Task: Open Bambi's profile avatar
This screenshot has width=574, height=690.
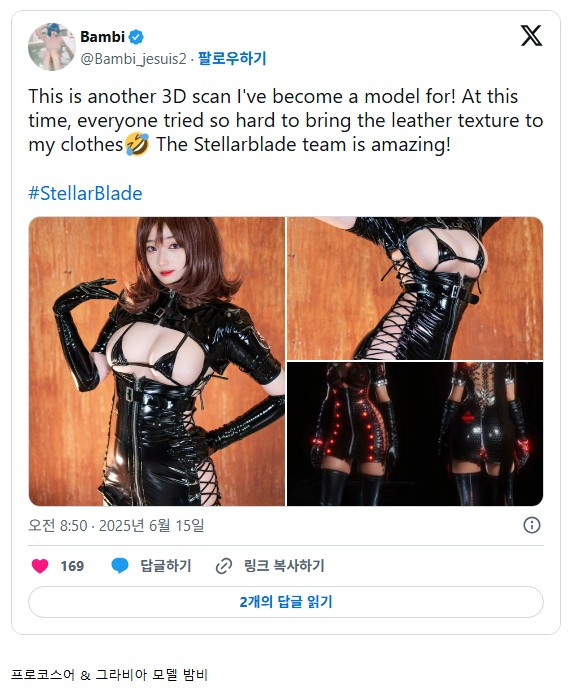Action: [52, 47]
